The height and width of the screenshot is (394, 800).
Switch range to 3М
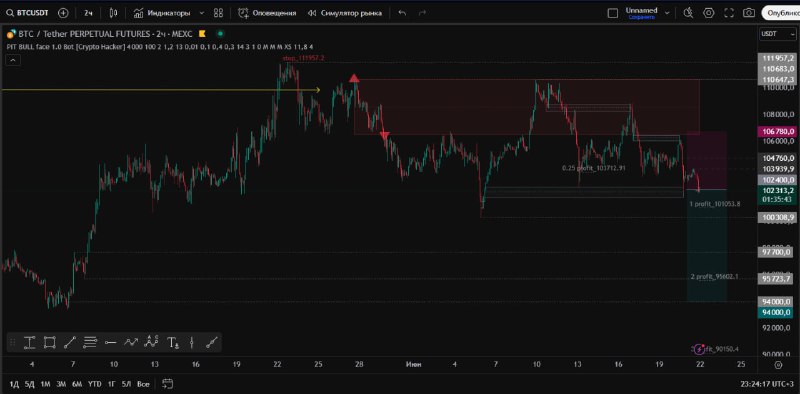click(x=61, y=384)
